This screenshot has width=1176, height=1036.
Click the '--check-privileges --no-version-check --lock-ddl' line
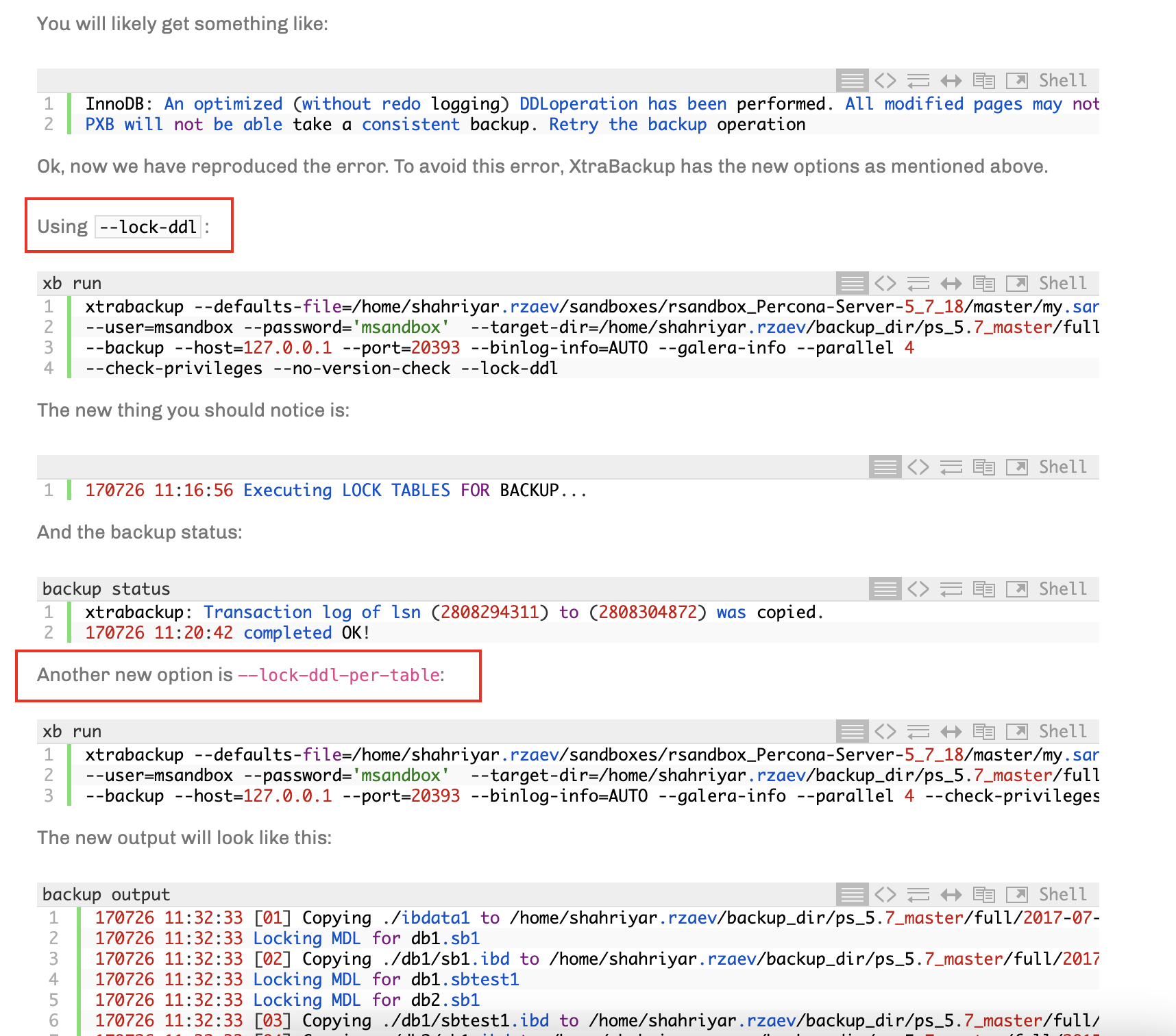coord(321,369)
